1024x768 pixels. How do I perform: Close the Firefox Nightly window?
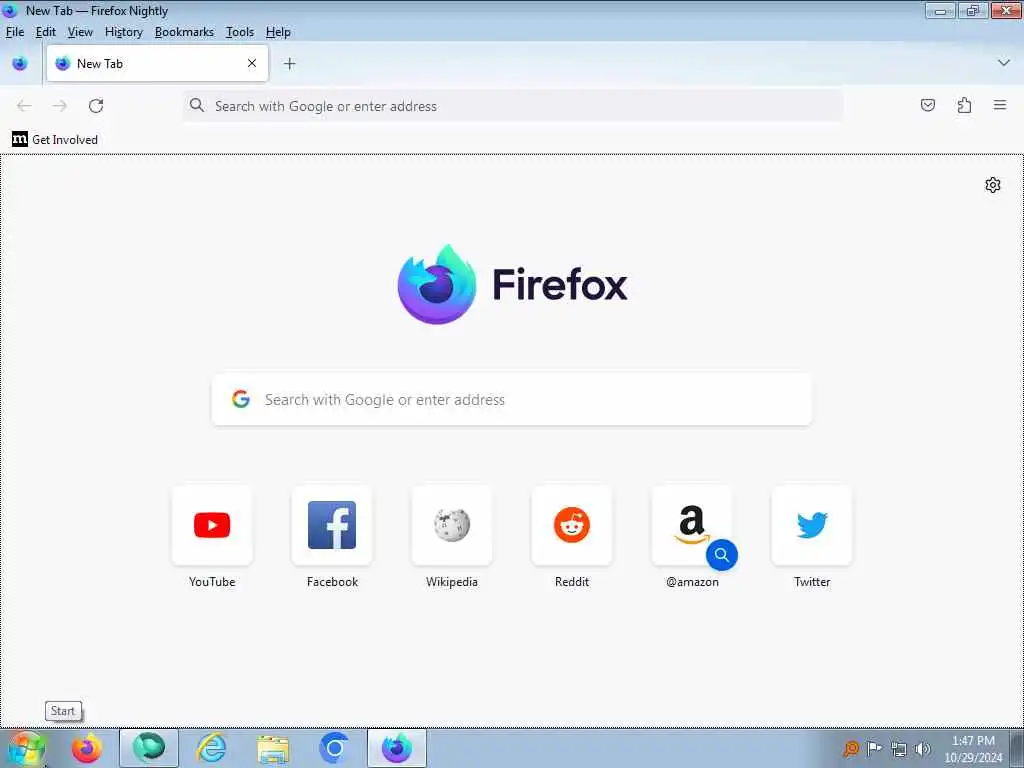coord(1006,10)
